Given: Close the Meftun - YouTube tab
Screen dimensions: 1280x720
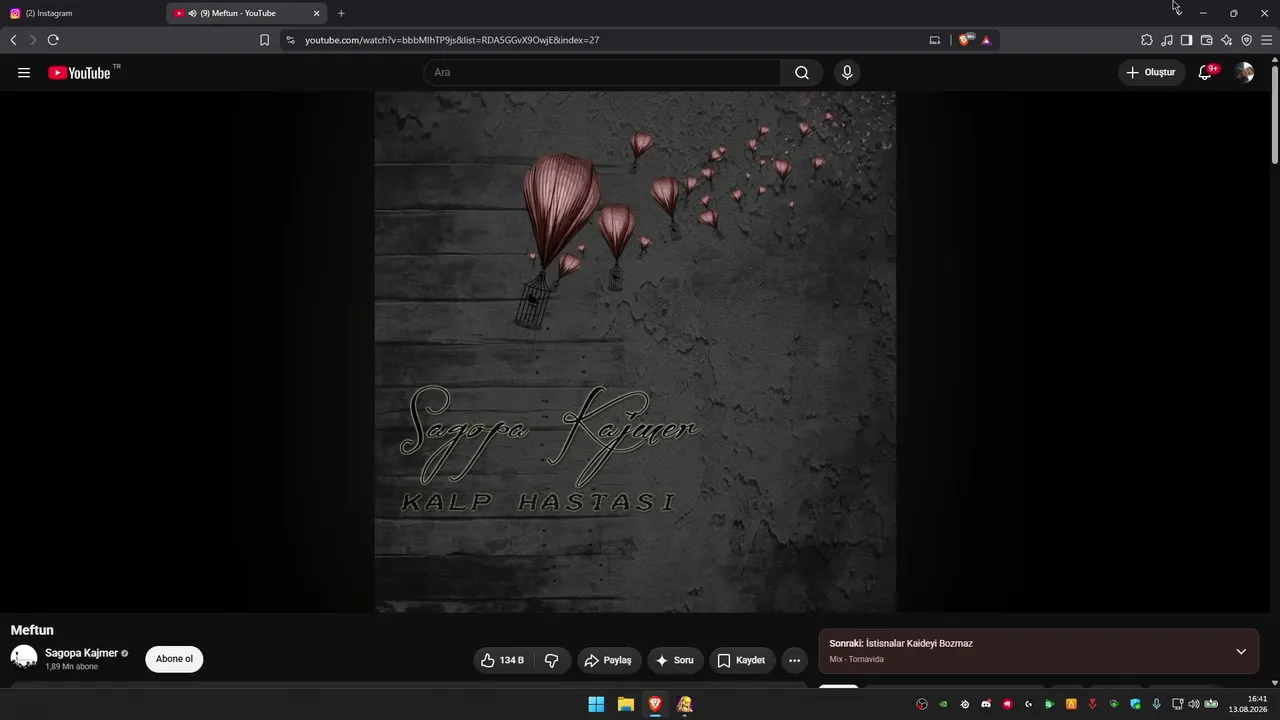Looking at the screenshot, I should (x=317, y=13).
